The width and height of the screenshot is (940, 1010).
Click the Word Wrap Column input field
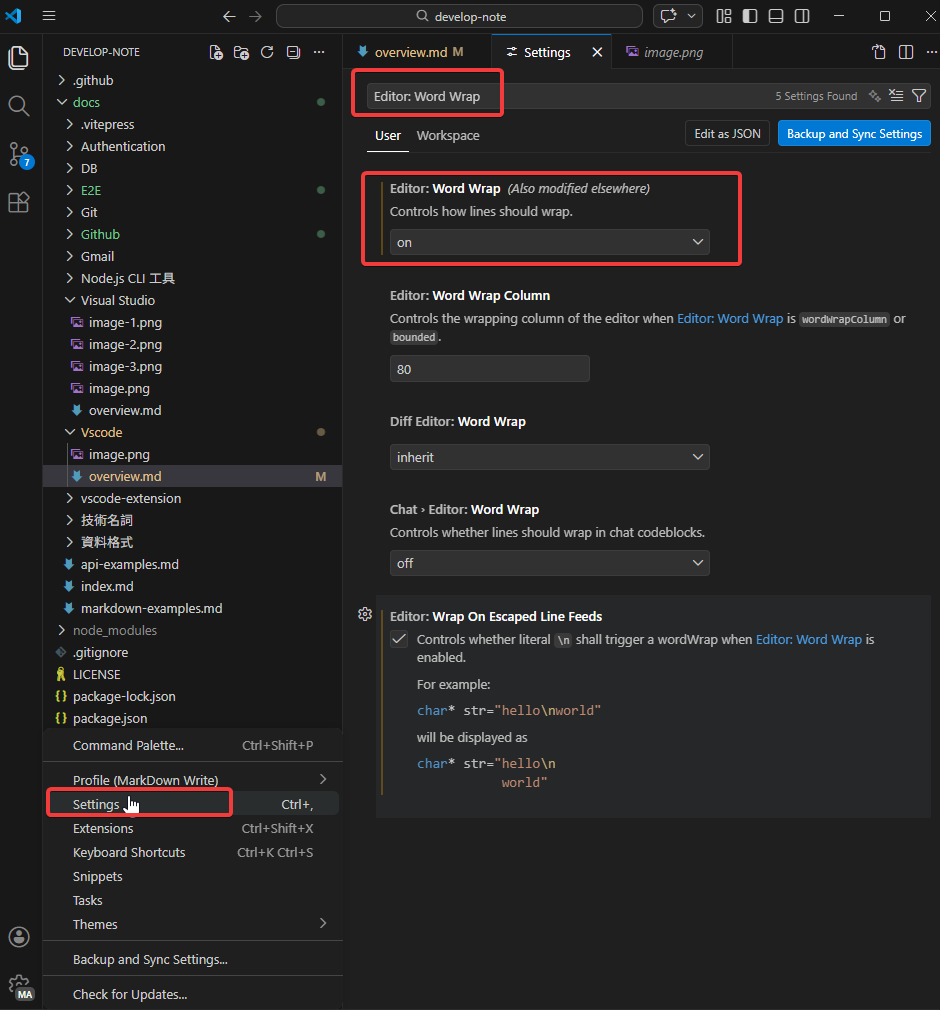489,369
